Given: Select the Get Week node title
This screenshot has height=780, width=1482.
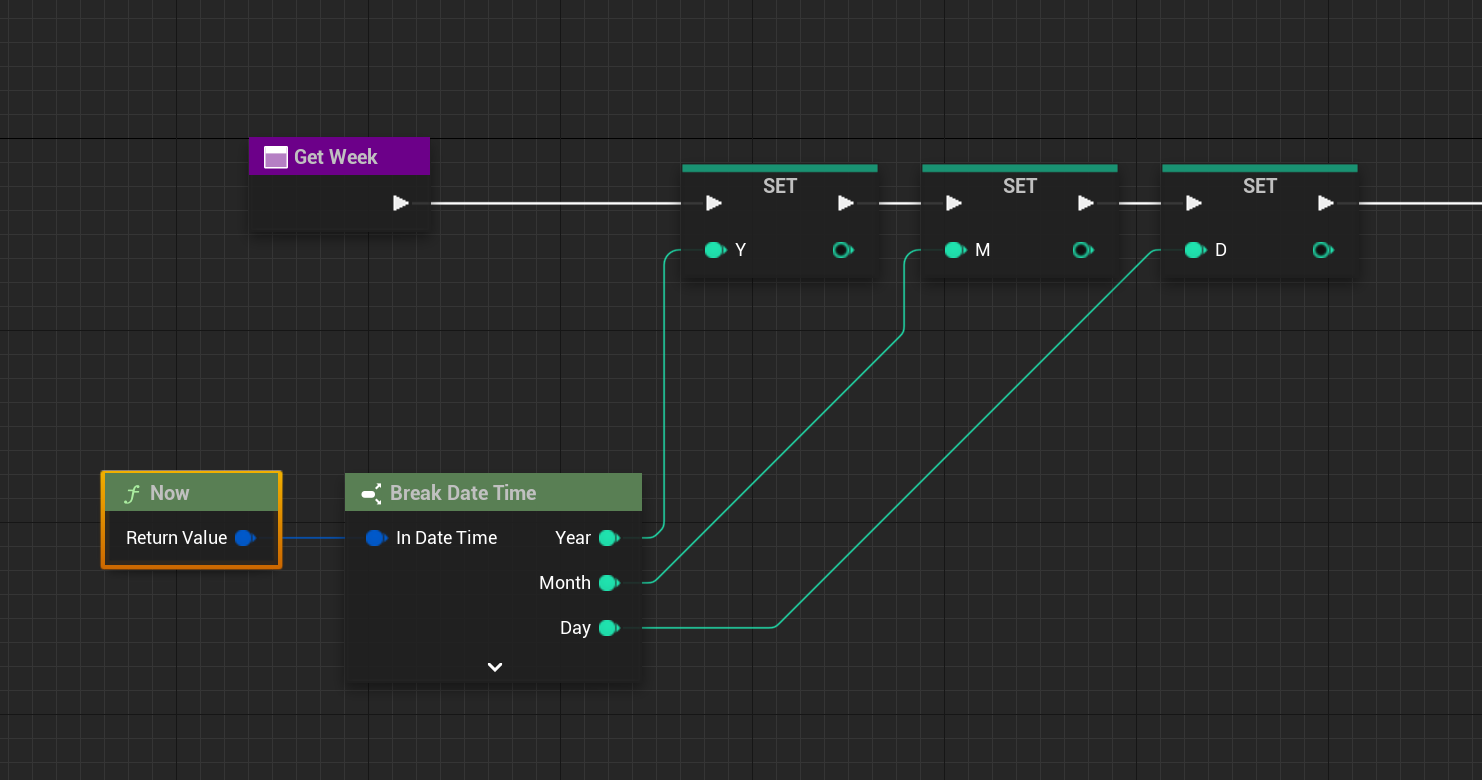Looking at the screenshot, I should coord(335,157).
